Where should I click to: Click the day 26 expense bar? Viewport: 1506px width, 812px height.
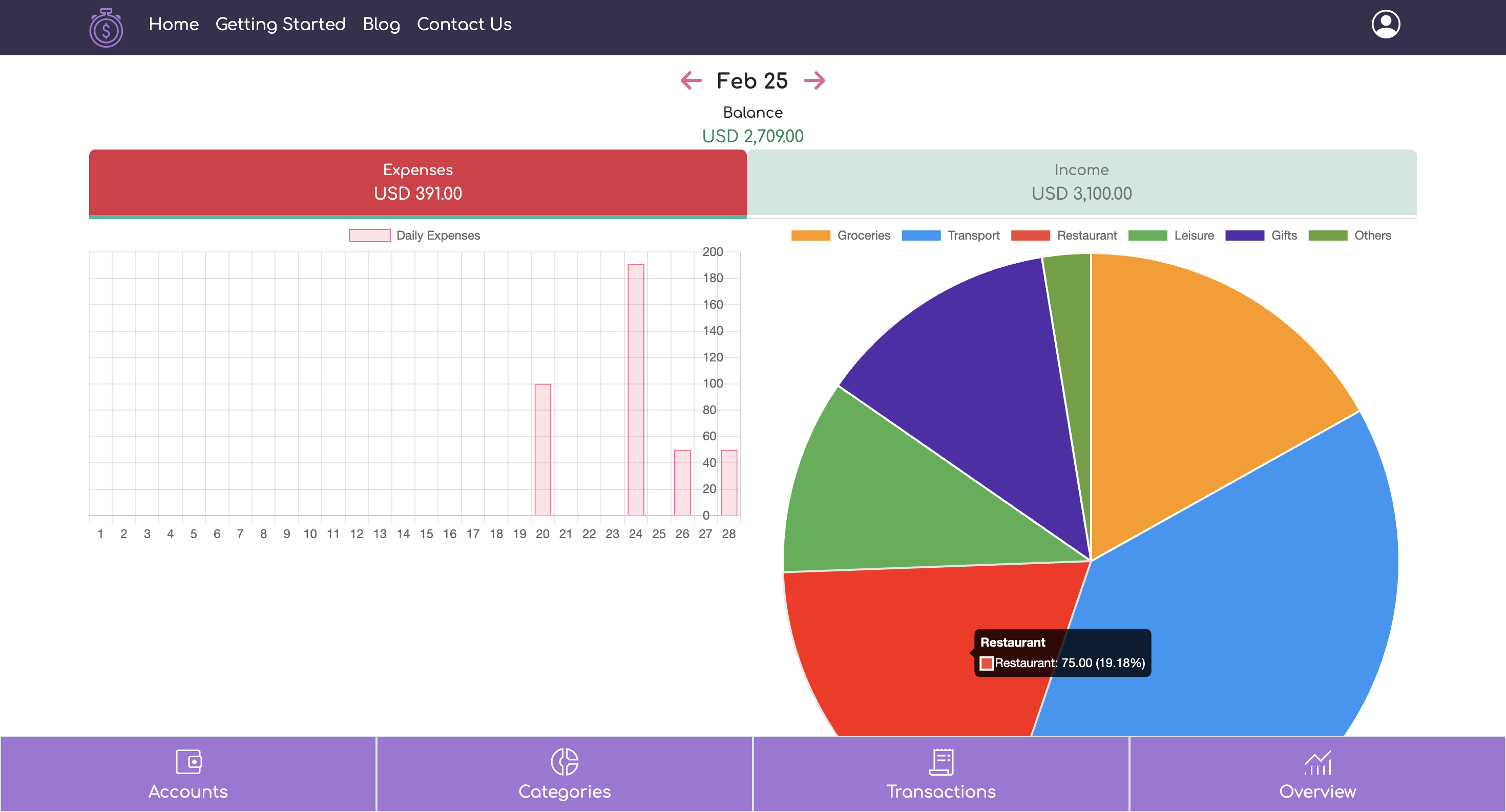[682, 482]
